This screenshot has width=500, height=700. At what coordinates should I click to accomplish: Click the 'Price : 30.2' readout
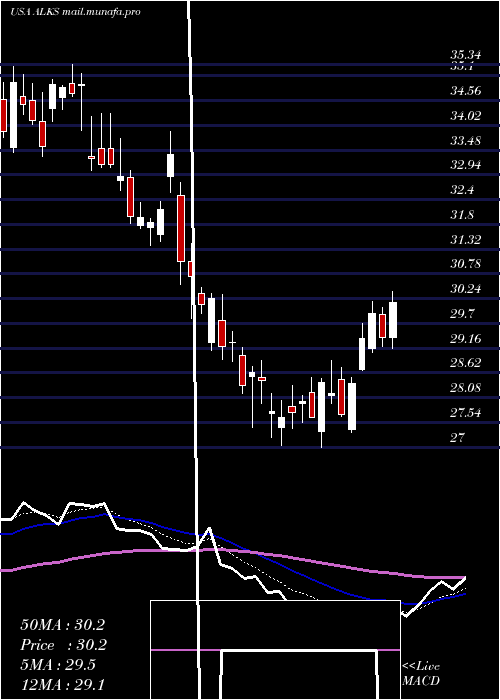click(x=62, y=645)
